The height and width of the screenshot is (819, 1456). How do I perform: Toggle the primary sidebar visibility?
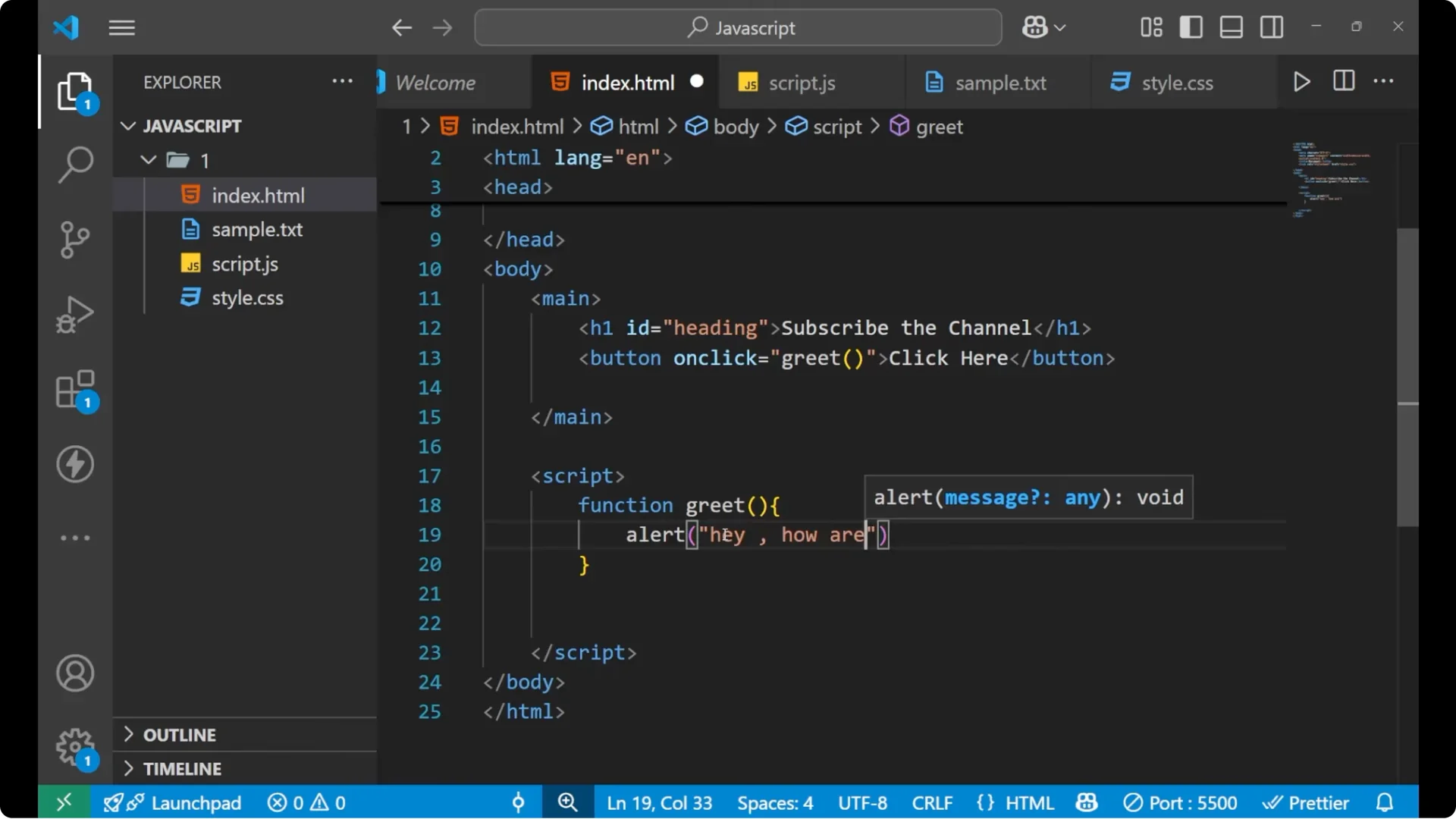(x=1191, y=27)
